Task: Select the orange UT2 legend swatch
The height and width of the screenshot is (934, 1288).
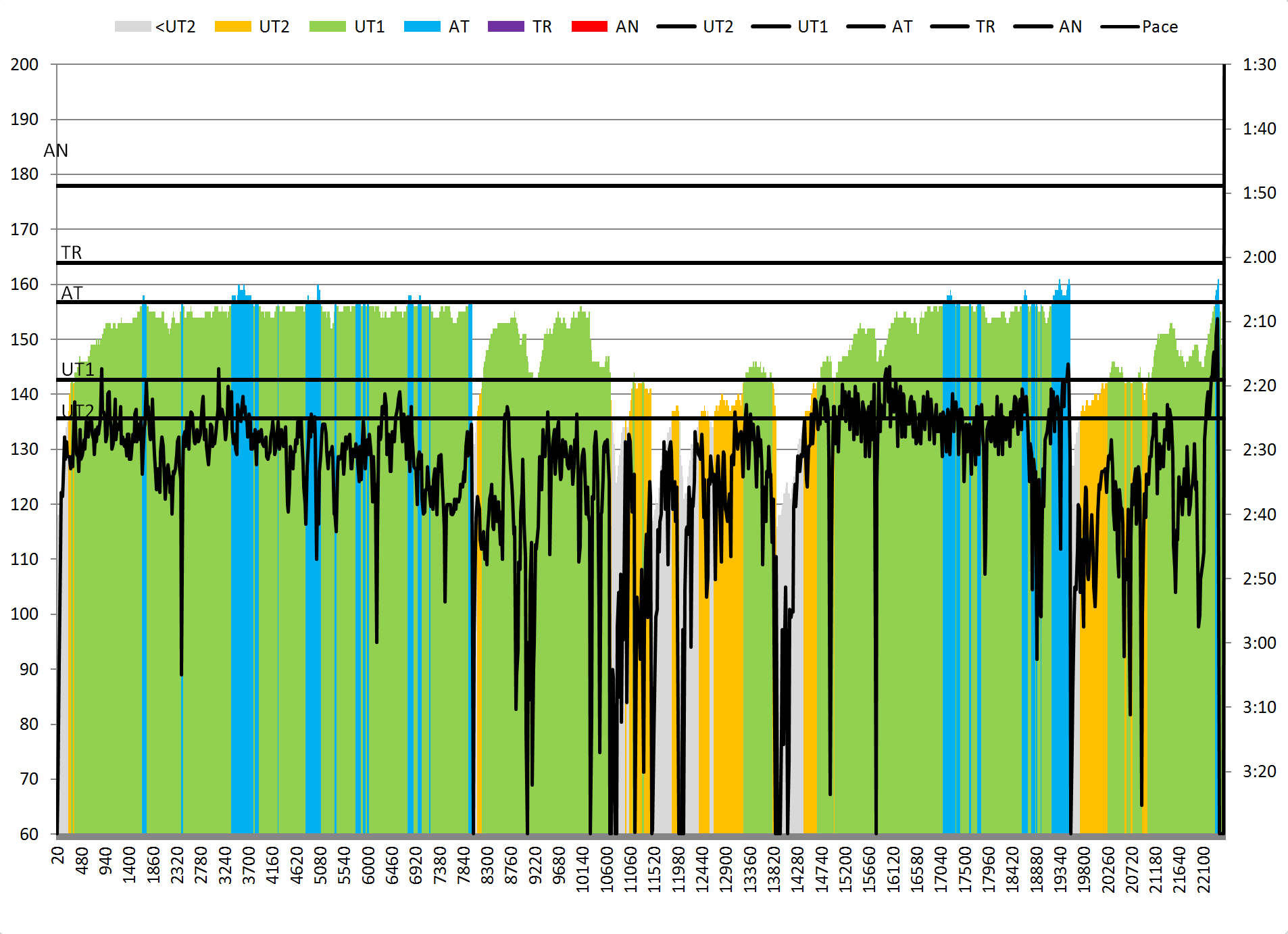Action: pyautogui.click(x=232, y=27)
